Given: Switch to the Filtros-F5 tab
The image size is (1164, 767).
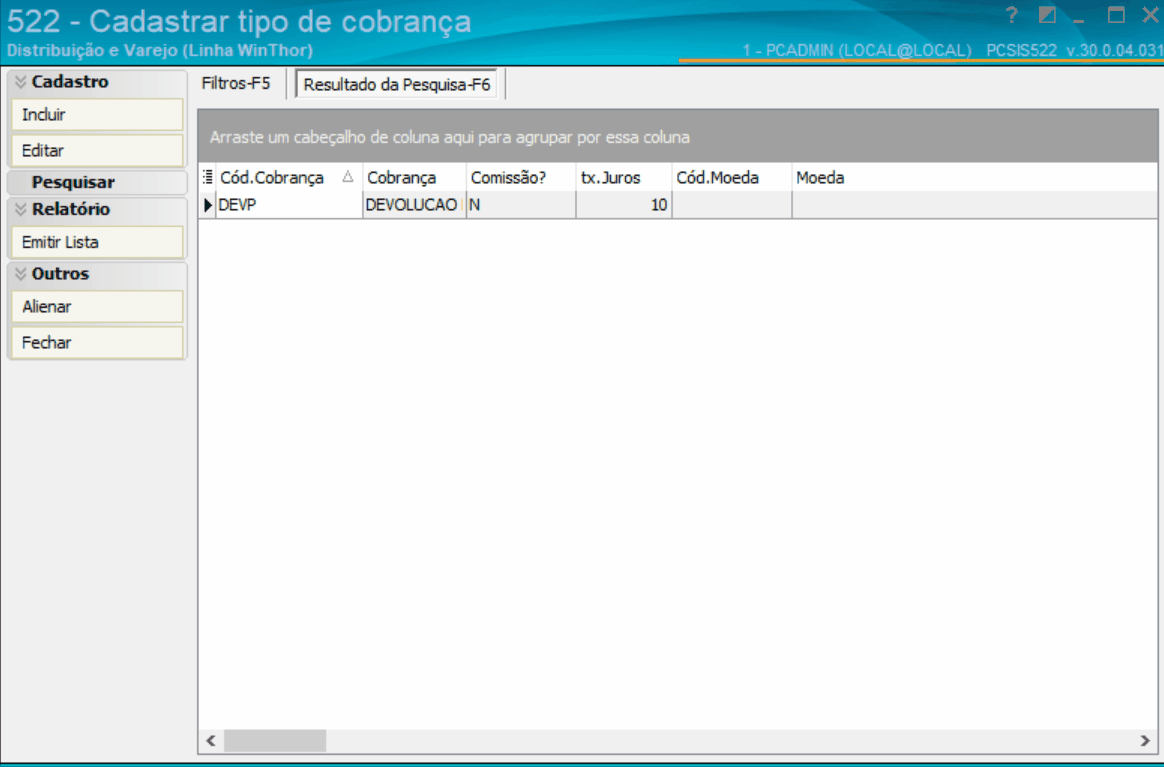Looking at the screenshot, I should (236, 83).
